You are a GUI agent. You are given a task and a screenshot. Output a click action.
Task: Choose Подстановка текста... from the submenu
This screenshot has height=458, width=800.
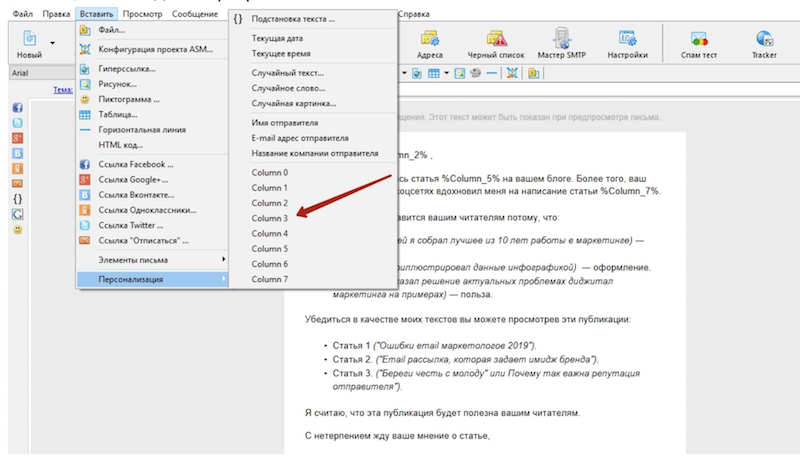pyautogui.click(x=313, y=19)
